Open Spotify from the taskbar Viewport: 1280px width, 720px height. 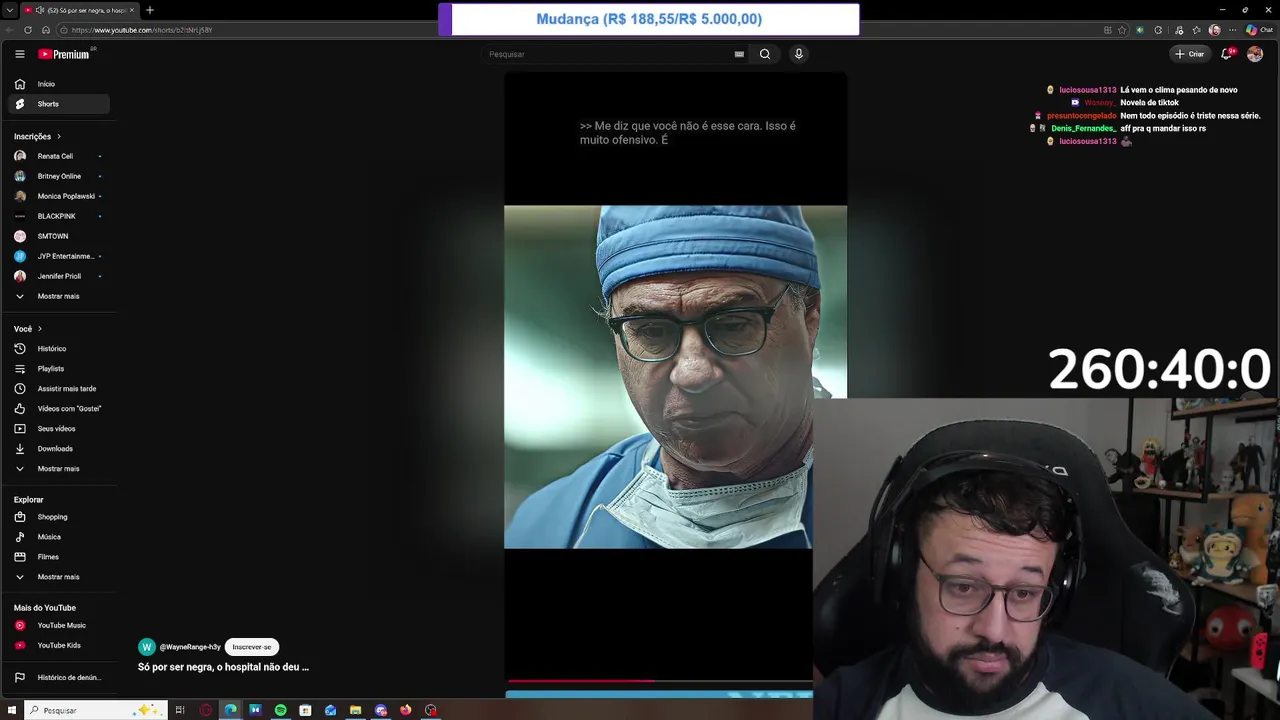280,710
